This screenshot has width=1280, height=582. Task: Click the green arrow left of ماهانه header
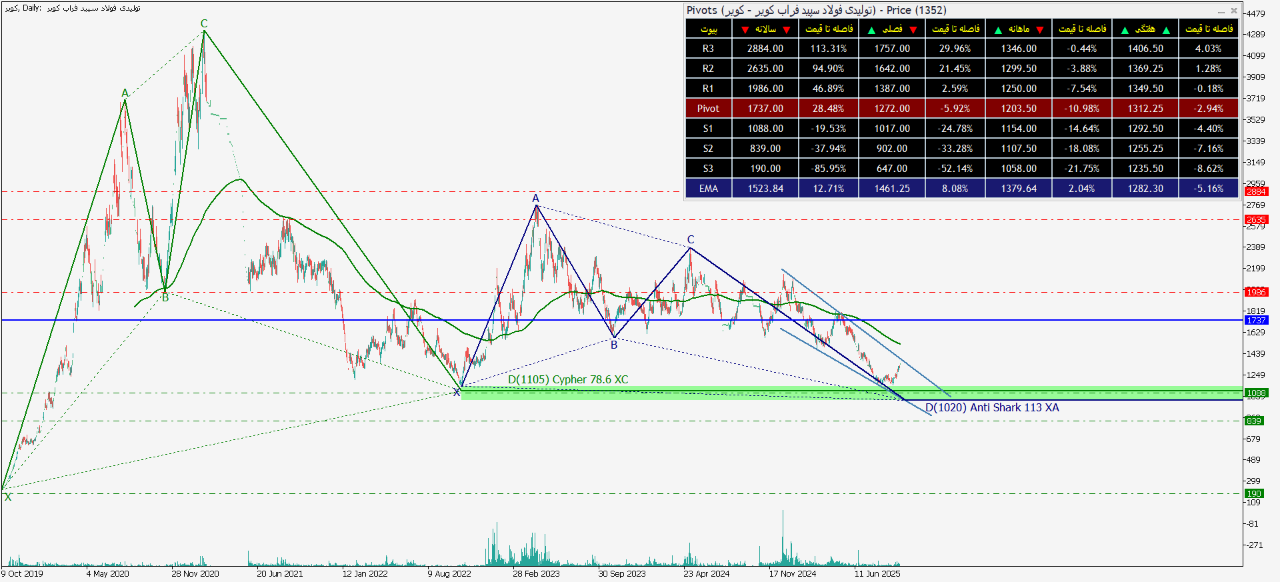pyautogui.click(x=997, y=29)
